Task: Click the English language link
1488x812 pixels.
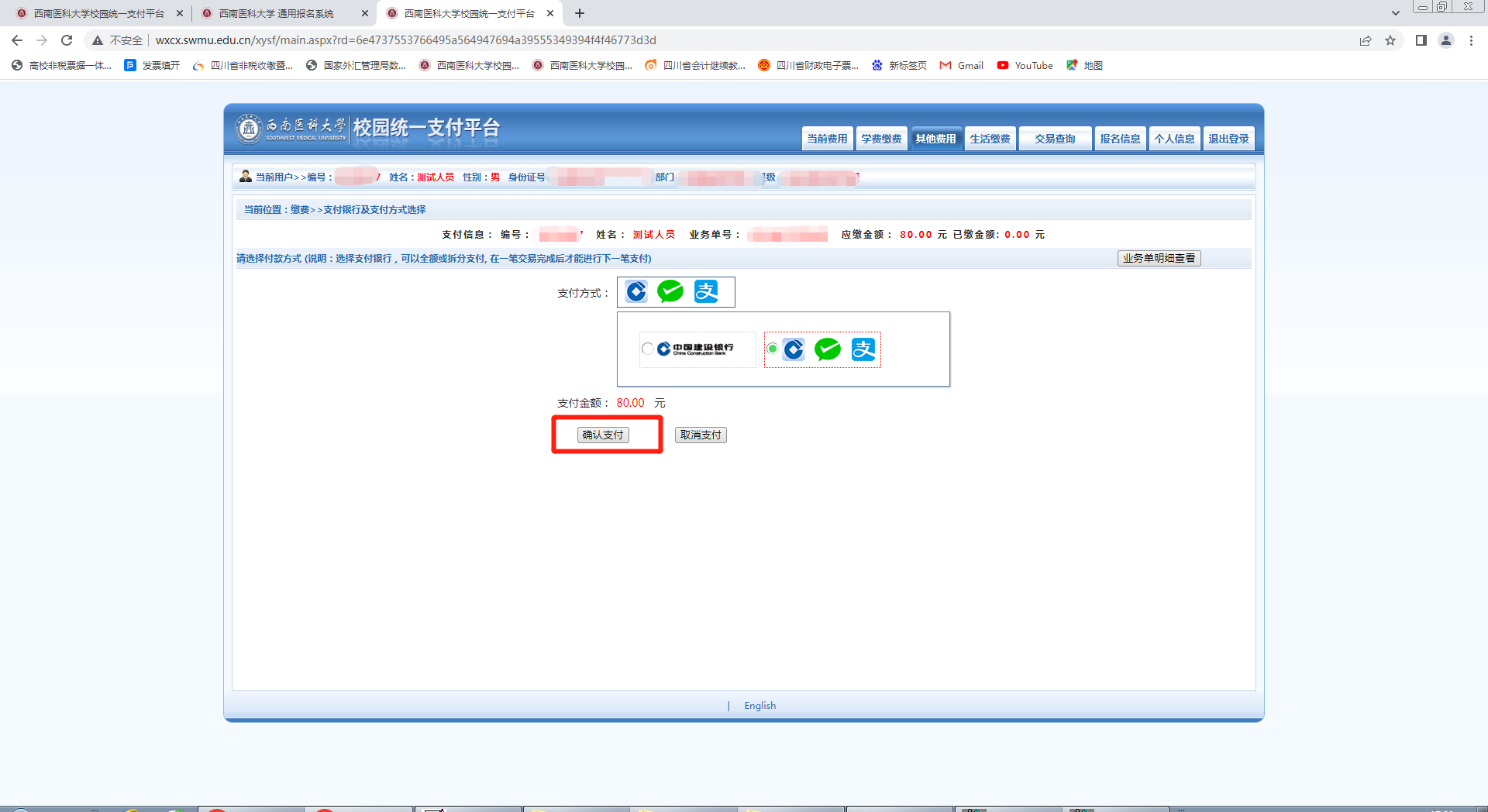Action: [x=759, y=706]
